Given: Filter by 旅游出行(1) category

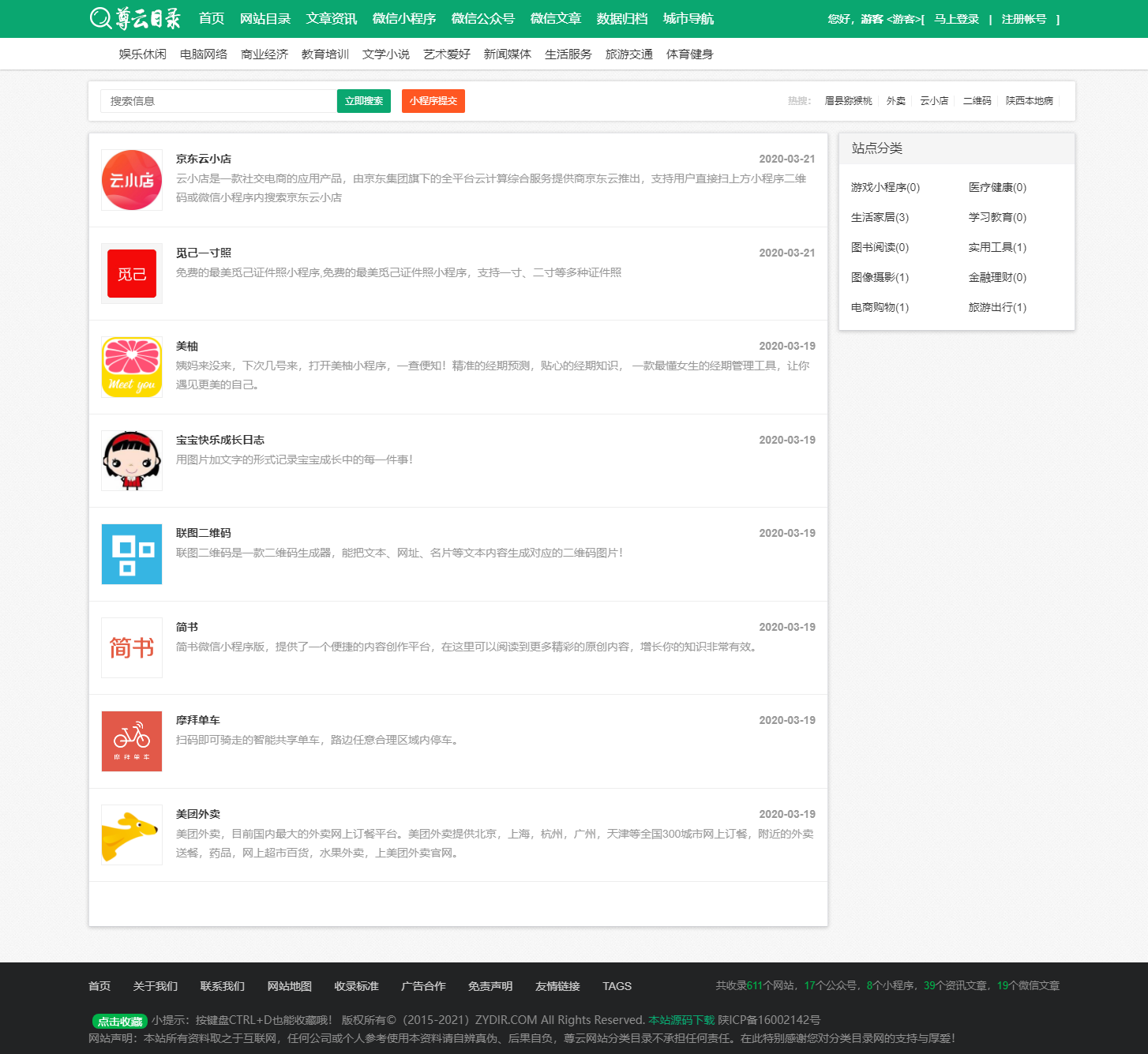Looking at the screenshot, I should [998, 307].
